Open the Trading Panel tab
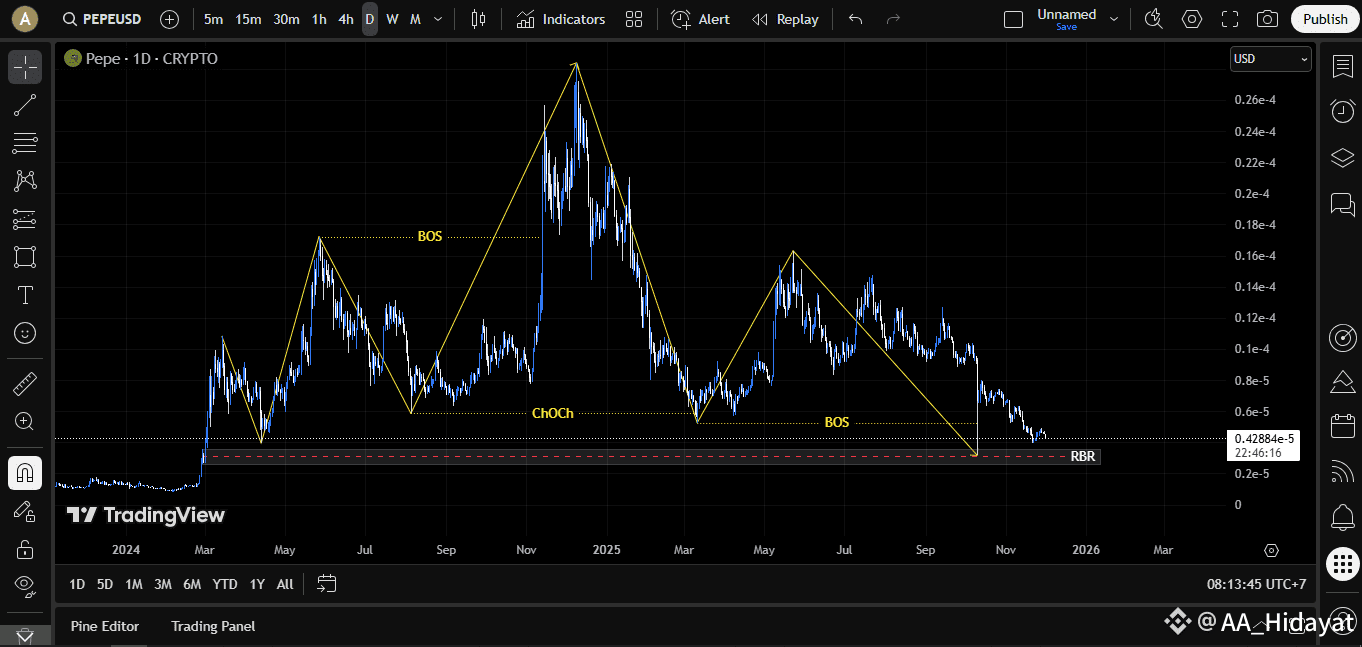 [x=213, y=626]
